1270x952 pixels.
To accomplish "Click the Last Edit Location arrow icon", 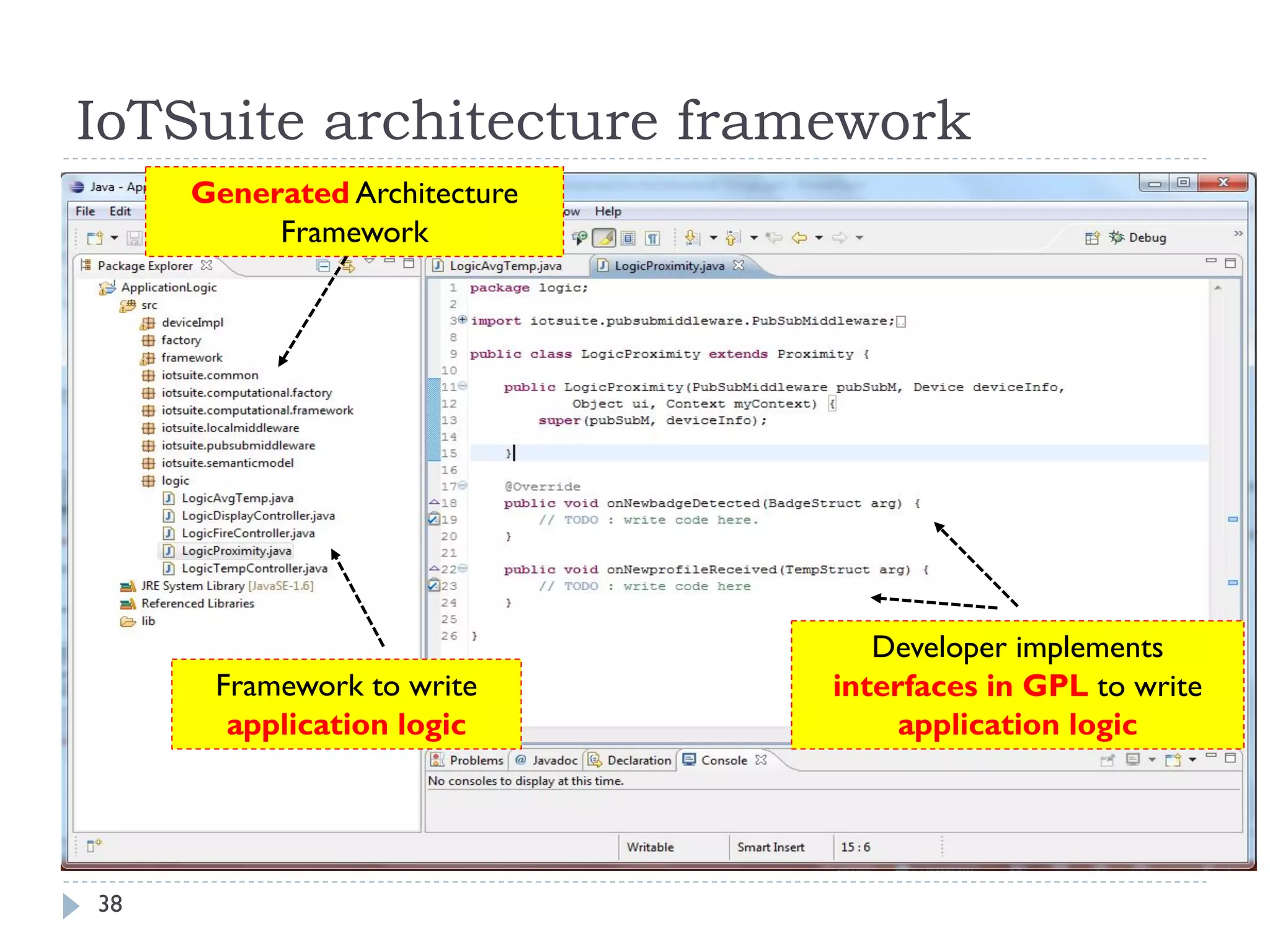I will pos(774,237).
